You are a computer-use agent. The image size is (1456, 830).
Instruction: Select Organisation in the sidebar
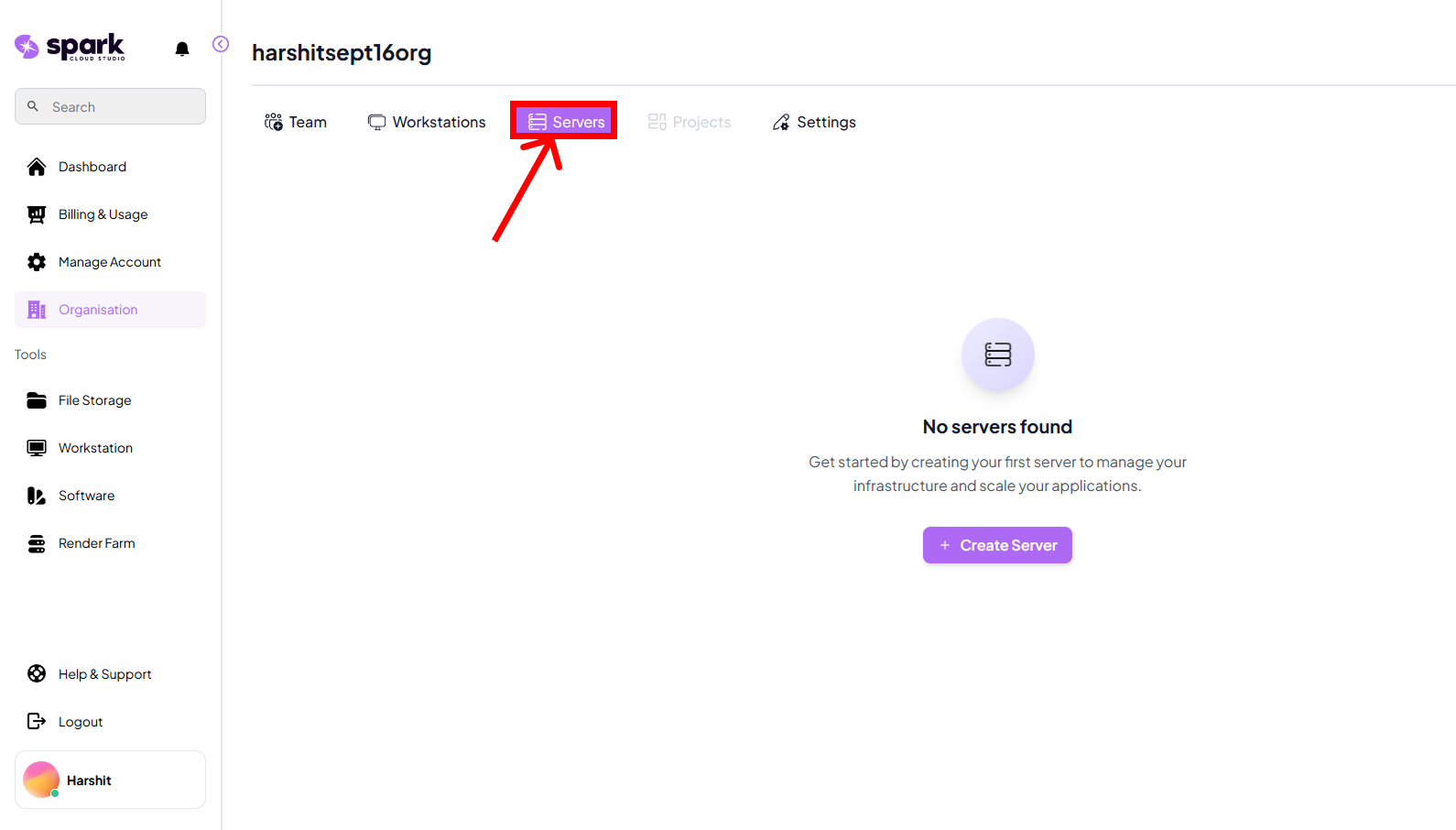pyautogui.click(x=98, y=310)
